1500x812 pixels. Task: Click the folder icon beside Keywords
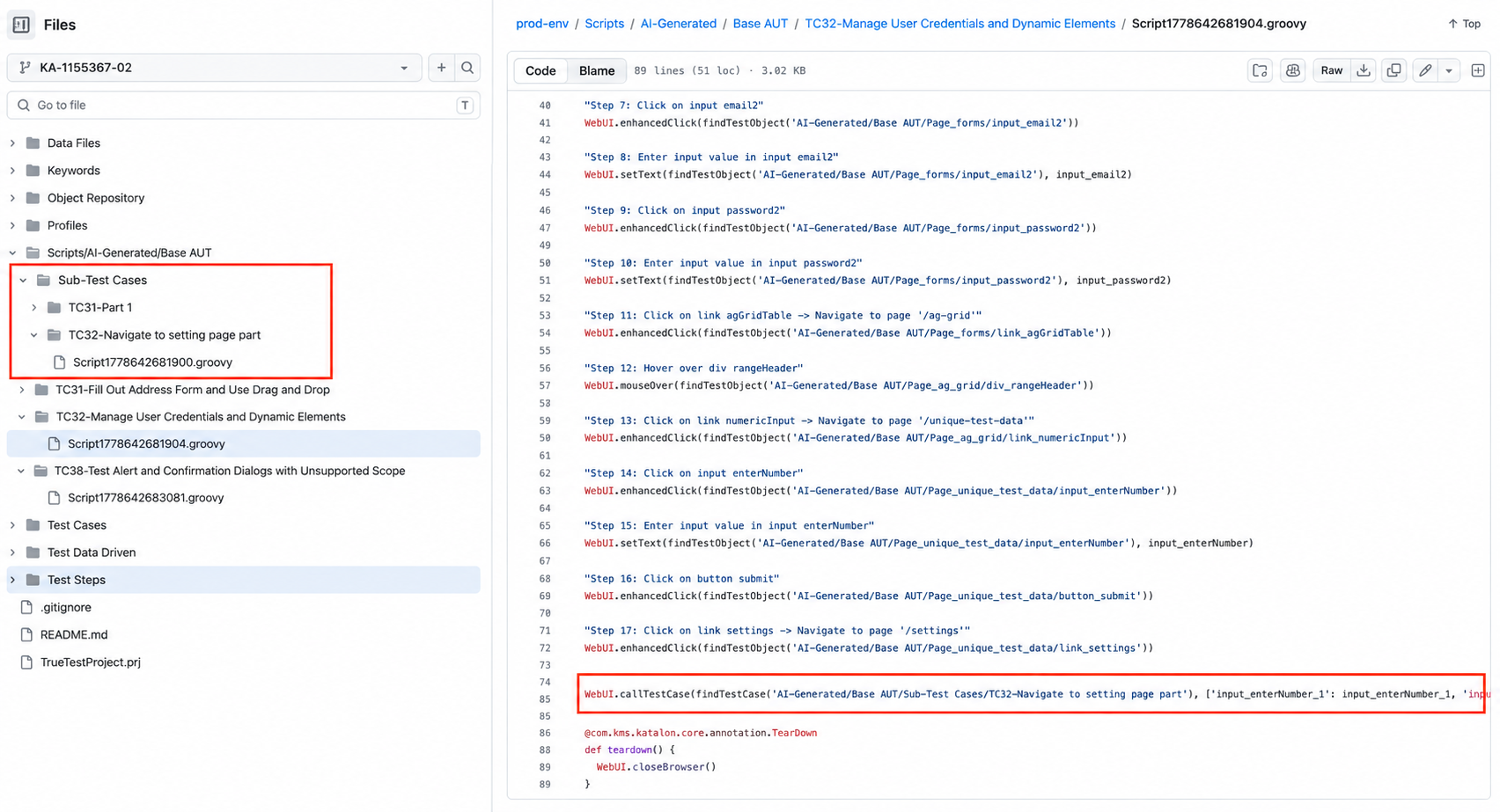click(33, 171)
